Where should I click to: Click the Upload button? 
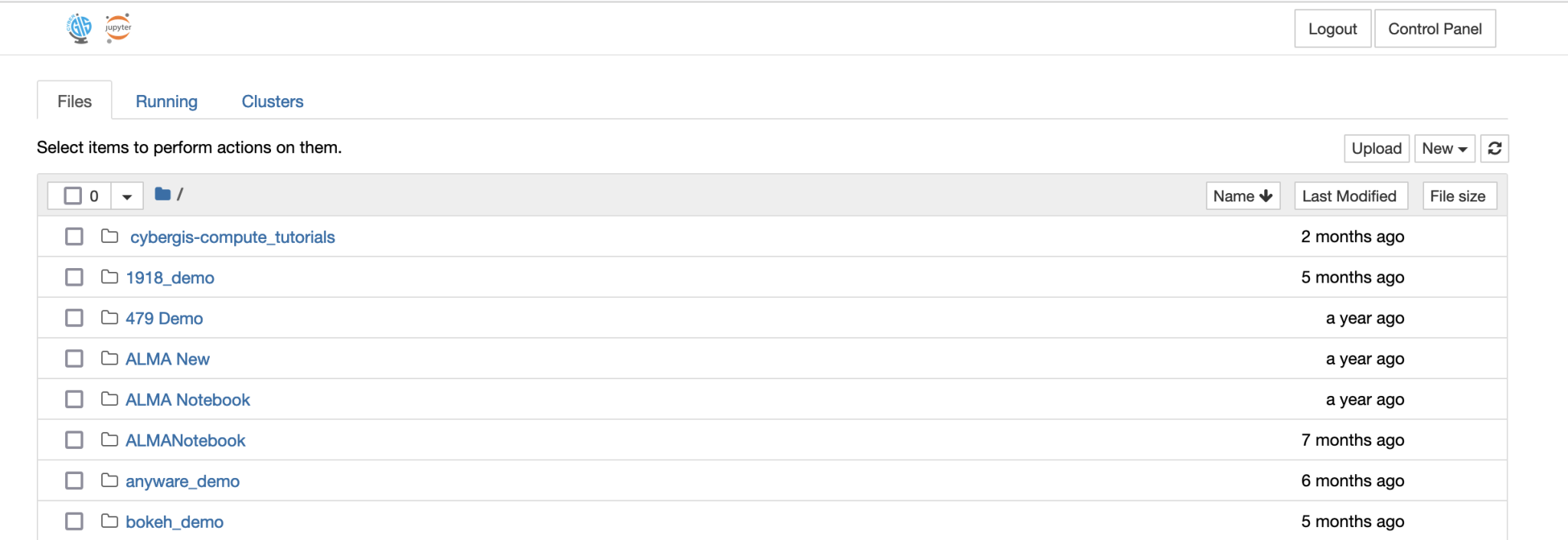tap(1376, 148)
